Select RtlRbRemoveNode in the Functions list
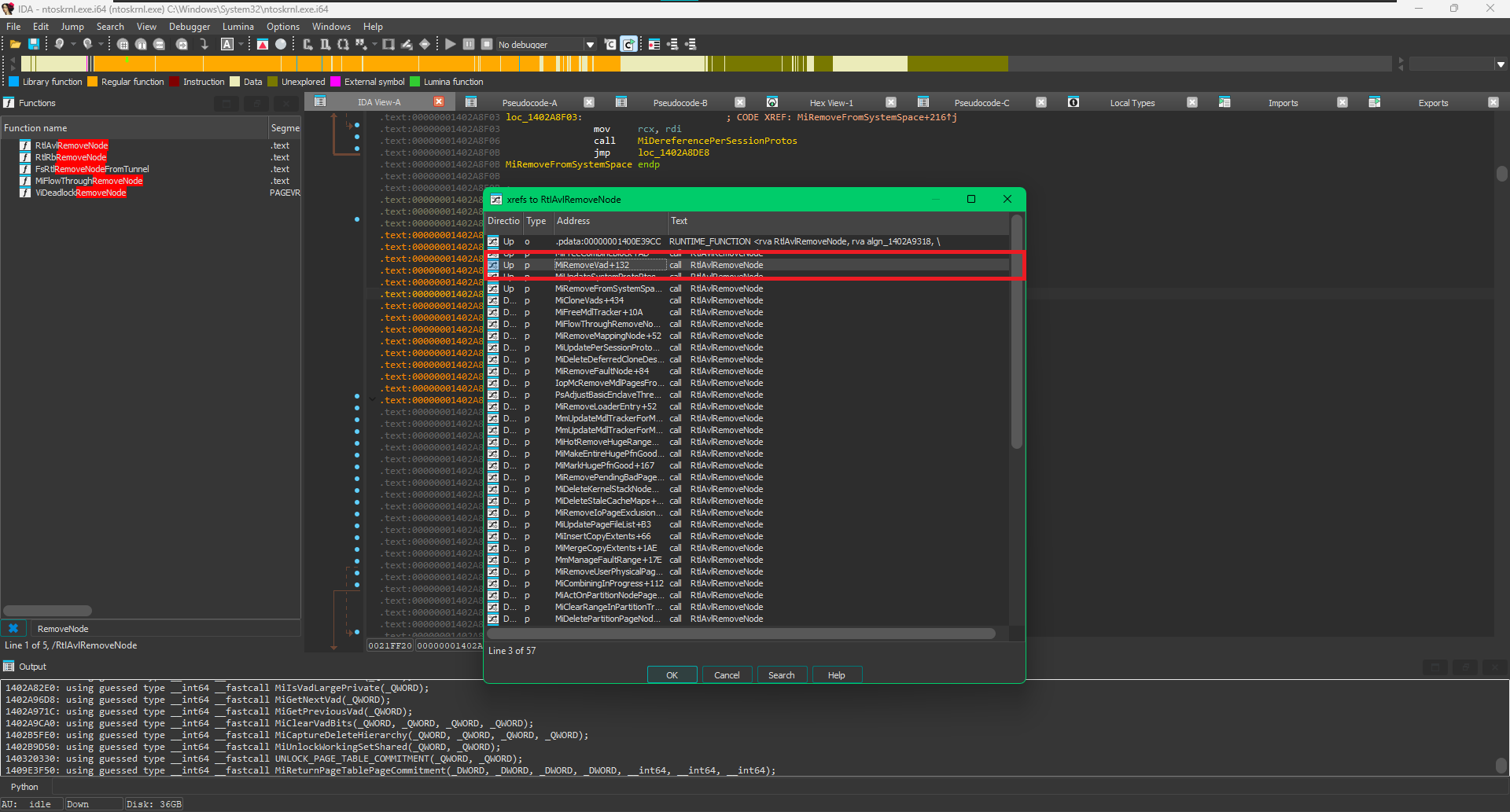 [71, 158]
